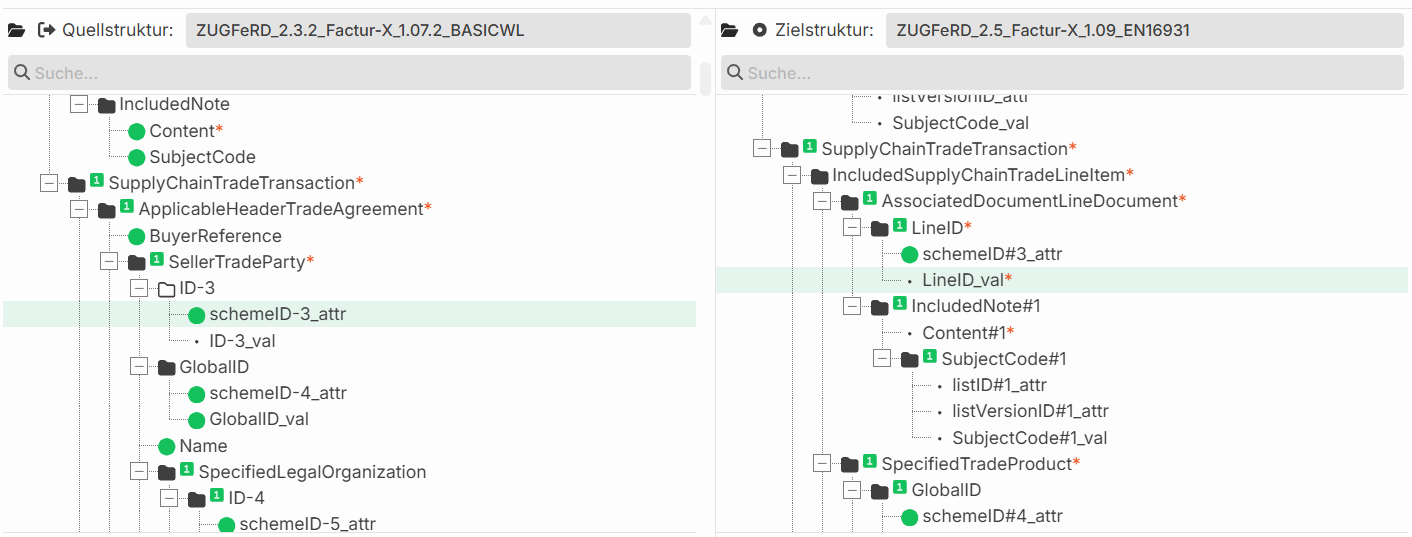This screenshot has width=1412, height=537.
Task: Click the green dot of GlobalID_val
Action: click(x=197, y=420)
